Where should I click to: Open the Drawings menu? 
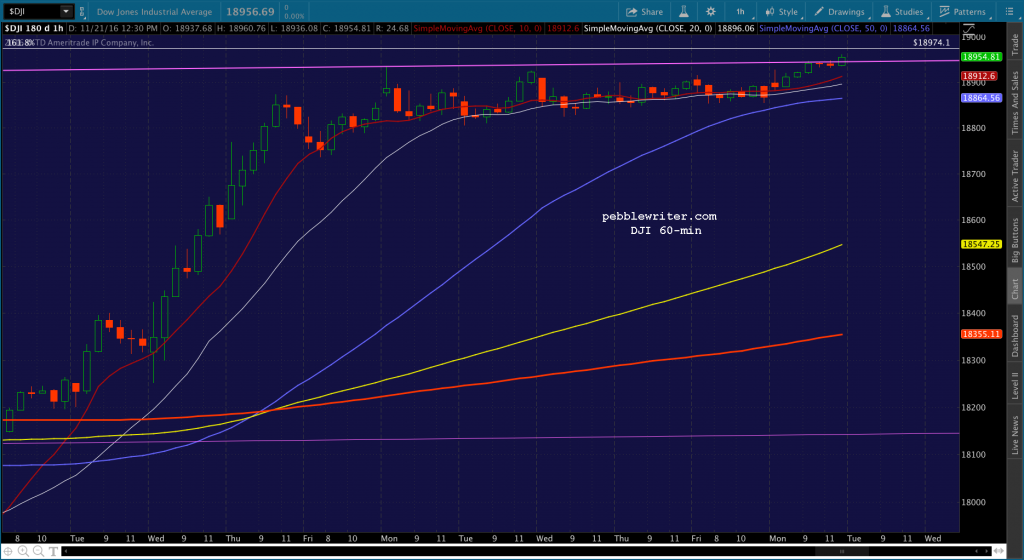tap(839, 12)
